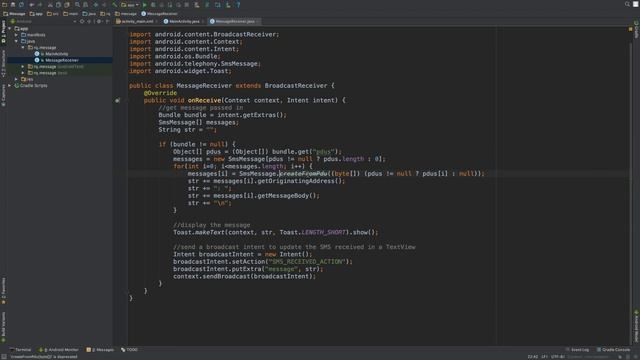Viewport: 640px width, 360px height.
Task: Switch to activity_main.xml editor tab
Action: coord(137,21)
